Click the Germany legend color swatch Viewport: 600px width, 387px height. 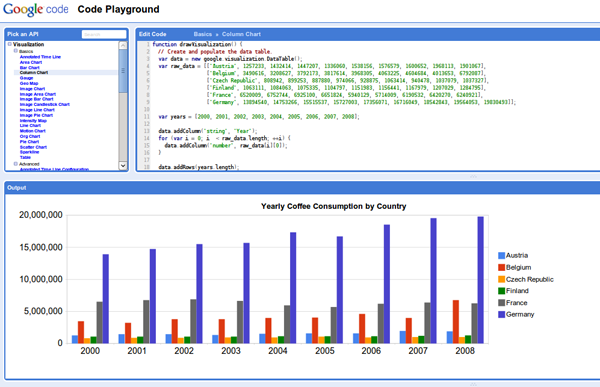coord(502,315)
